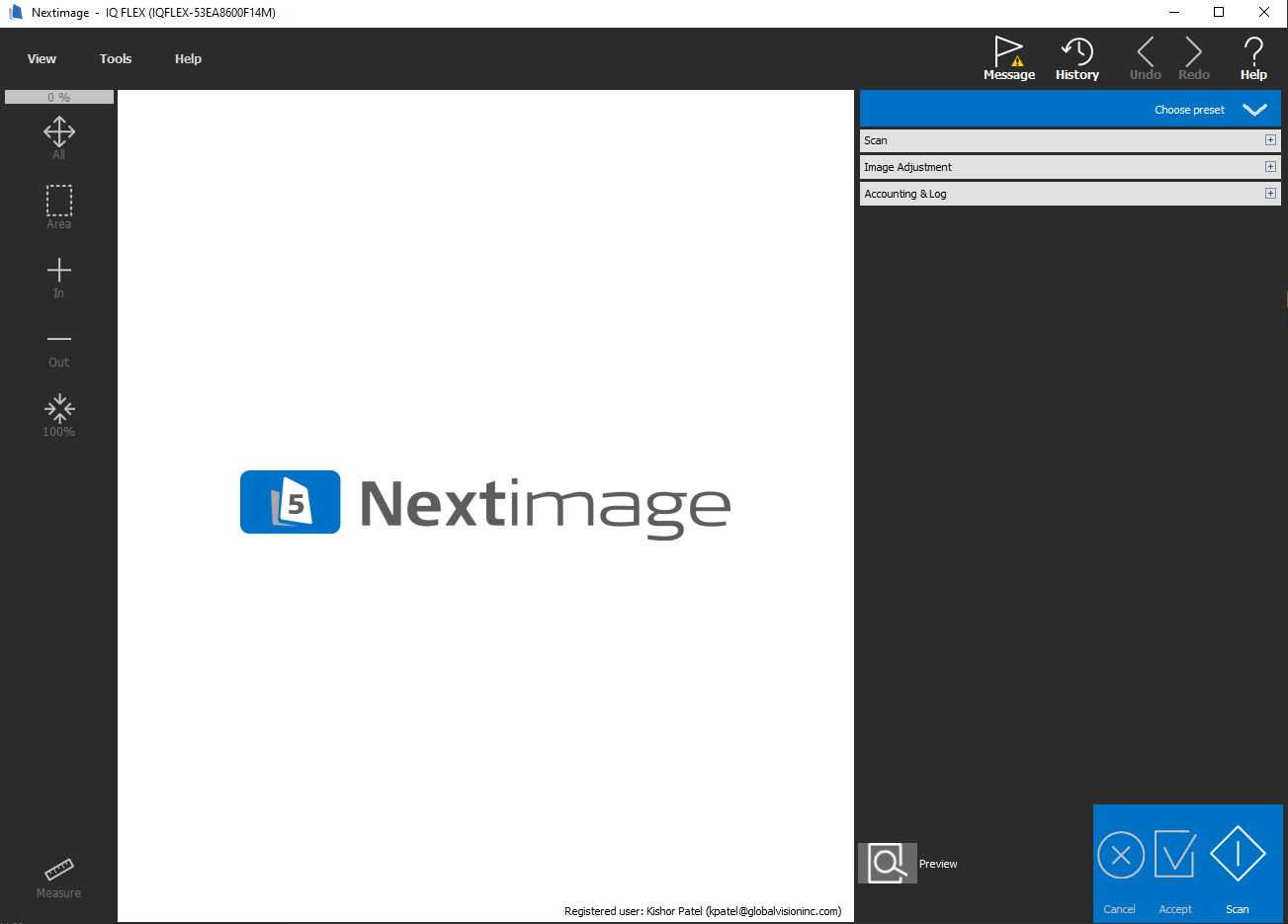Click the Help question mark icon
Screen dimensions: 1288x924
pyautogui.click(x=1253, y=51)
